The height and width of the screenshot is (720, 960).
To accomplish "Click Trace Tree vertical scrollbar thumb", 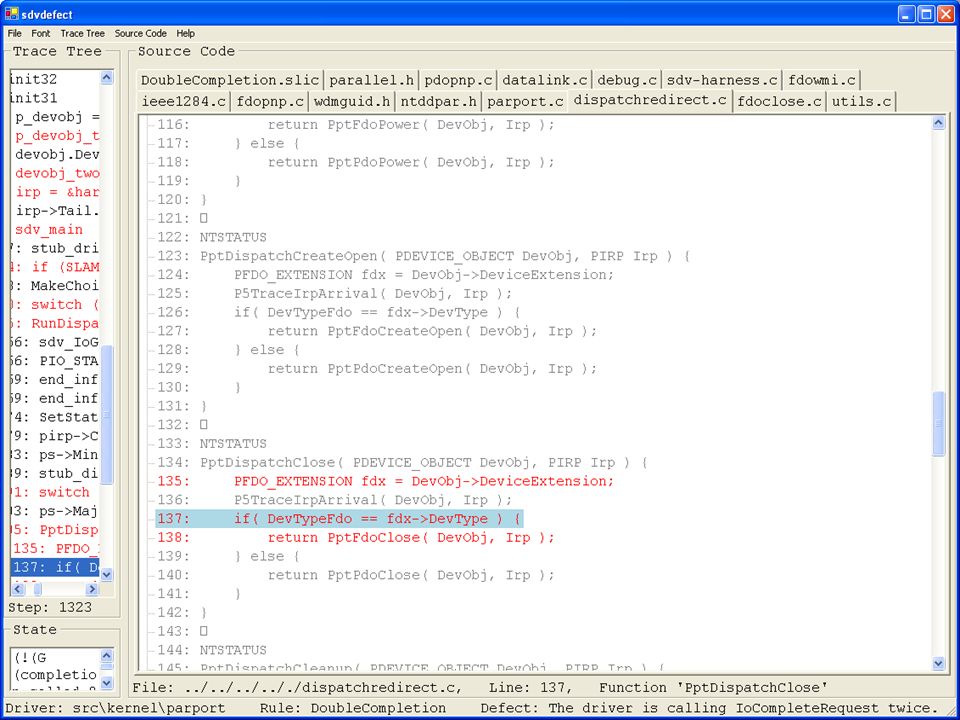I will pyautogui.click(x=107, y=414).
